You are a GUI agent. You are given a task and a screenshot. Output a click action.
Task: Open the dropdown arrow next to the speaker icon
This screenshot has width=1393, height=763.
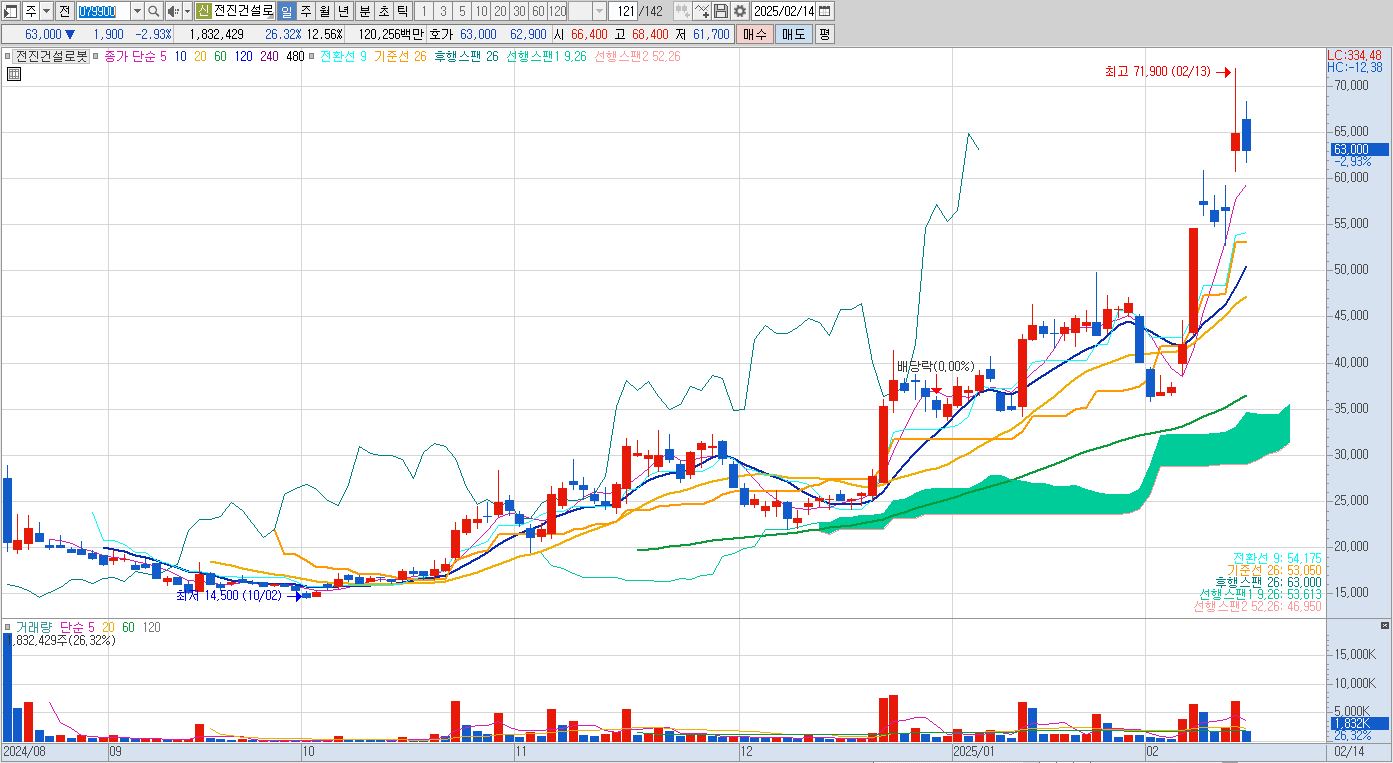tap(187, 11)
